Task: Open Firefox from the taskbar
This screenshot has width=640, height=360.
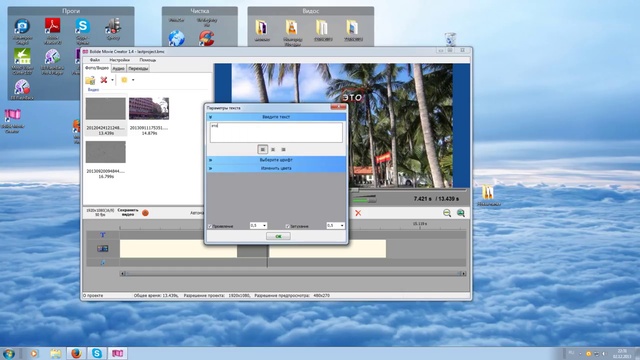Action: click(76, 353)
